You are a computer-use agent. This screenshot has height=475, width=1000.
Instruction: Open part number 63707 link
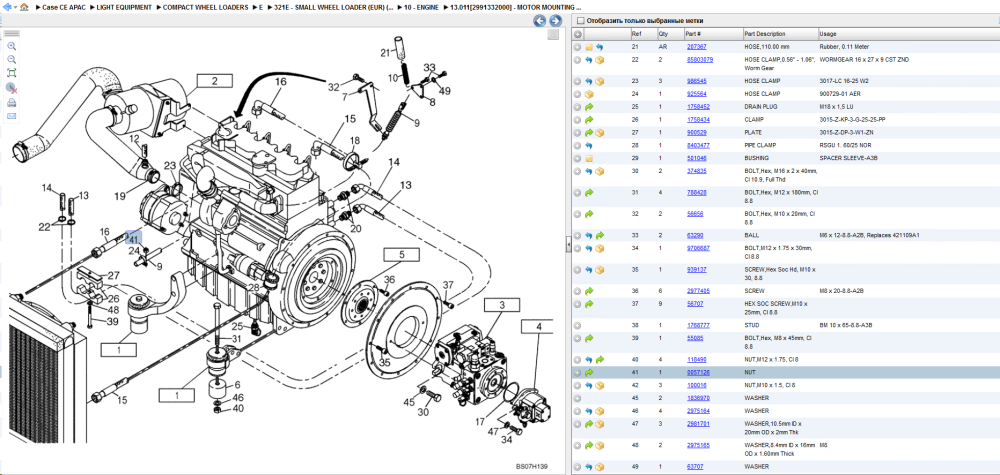pos(695,467)
